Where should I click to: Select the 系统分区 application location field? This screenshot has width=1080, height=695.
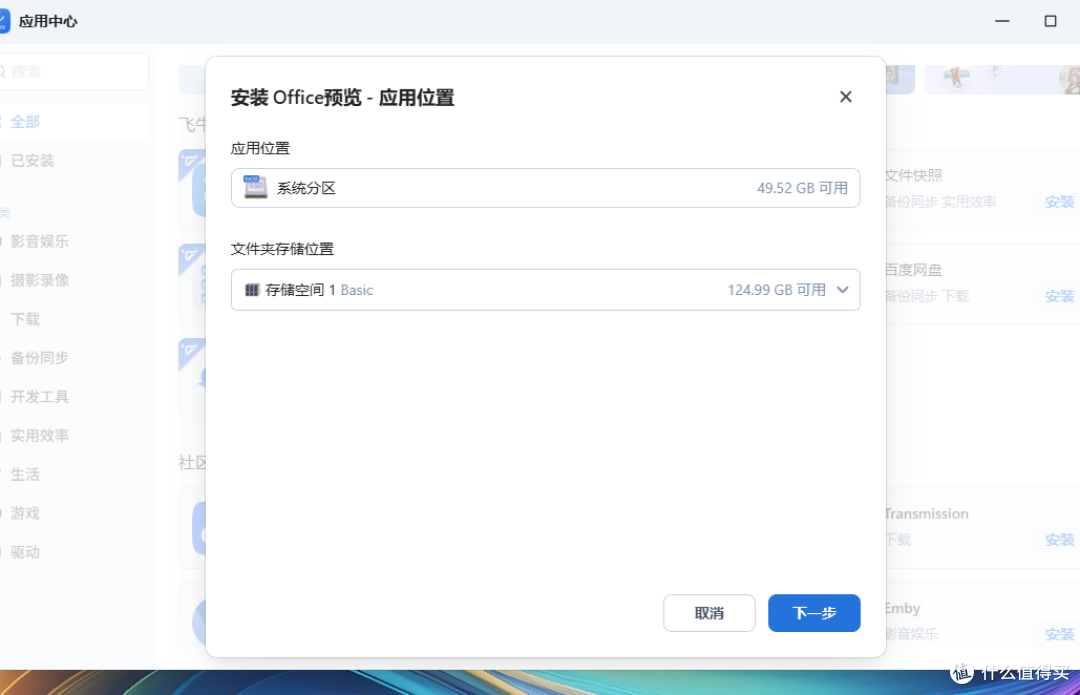tap(546, 188)
